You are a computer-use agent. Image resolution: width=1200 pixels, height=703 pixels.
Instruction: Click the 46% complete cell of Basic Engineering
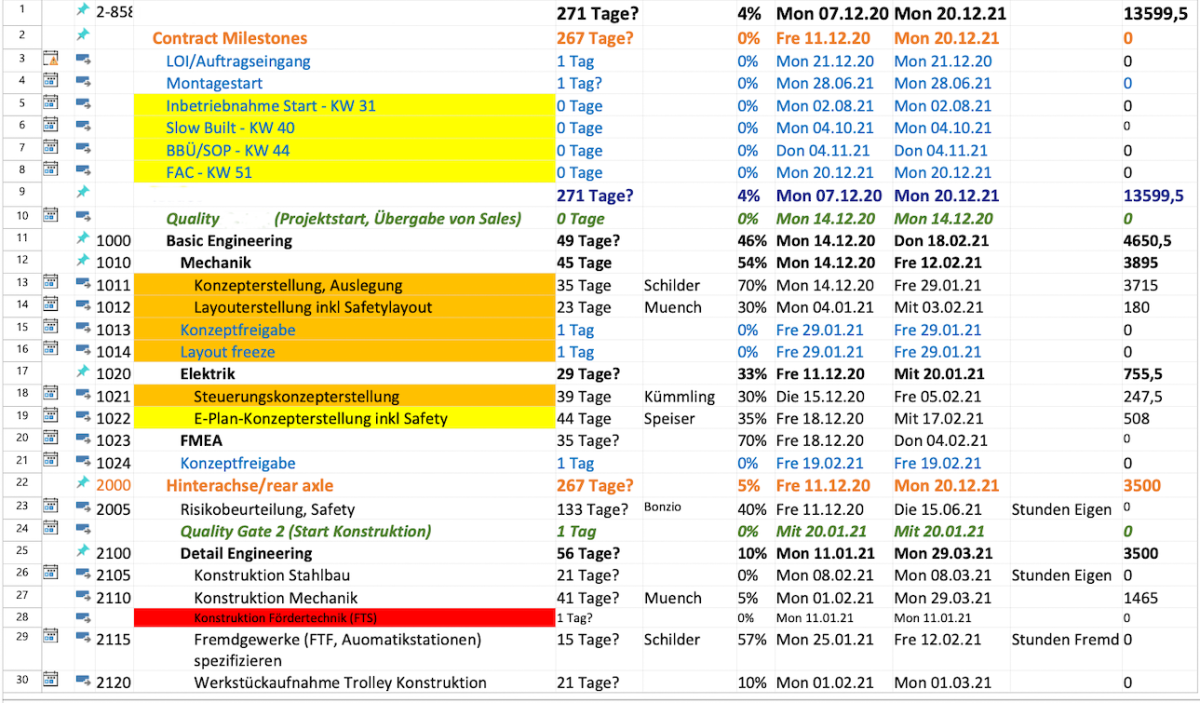[x=751, y=240]
